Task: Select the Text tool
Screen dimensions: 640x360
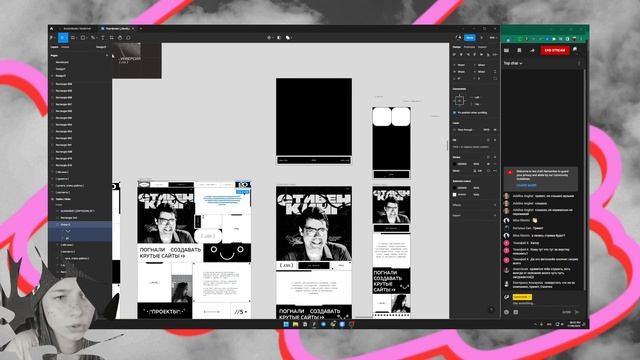Action: [102, 38]
